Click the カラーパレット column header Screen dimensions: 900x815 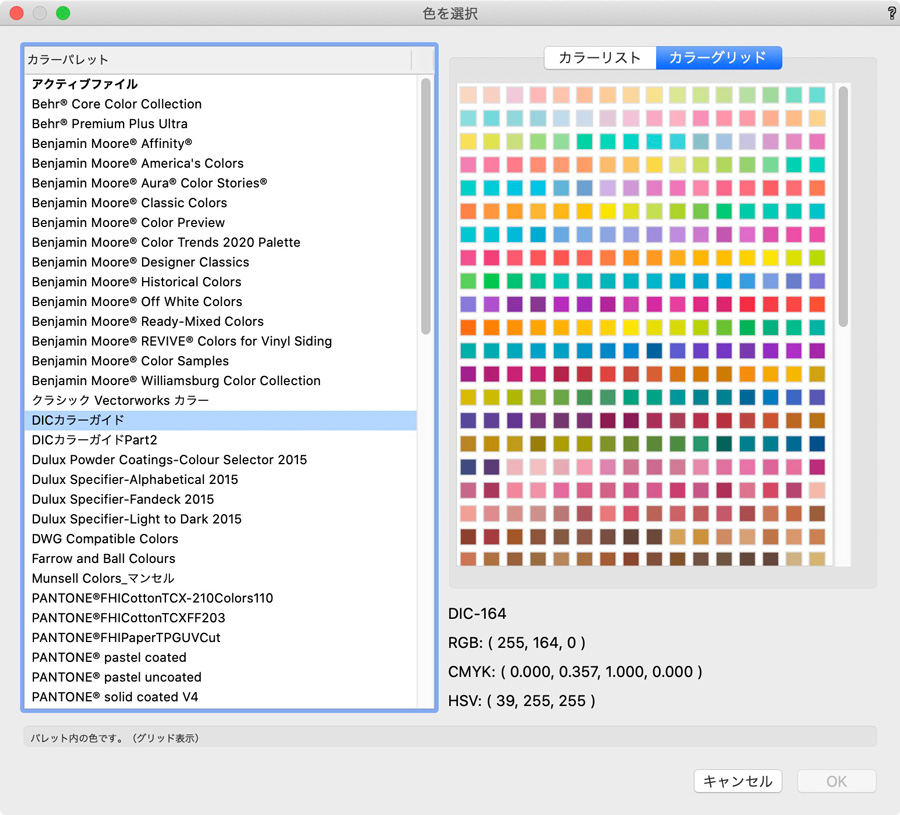[x=218, y=60]
